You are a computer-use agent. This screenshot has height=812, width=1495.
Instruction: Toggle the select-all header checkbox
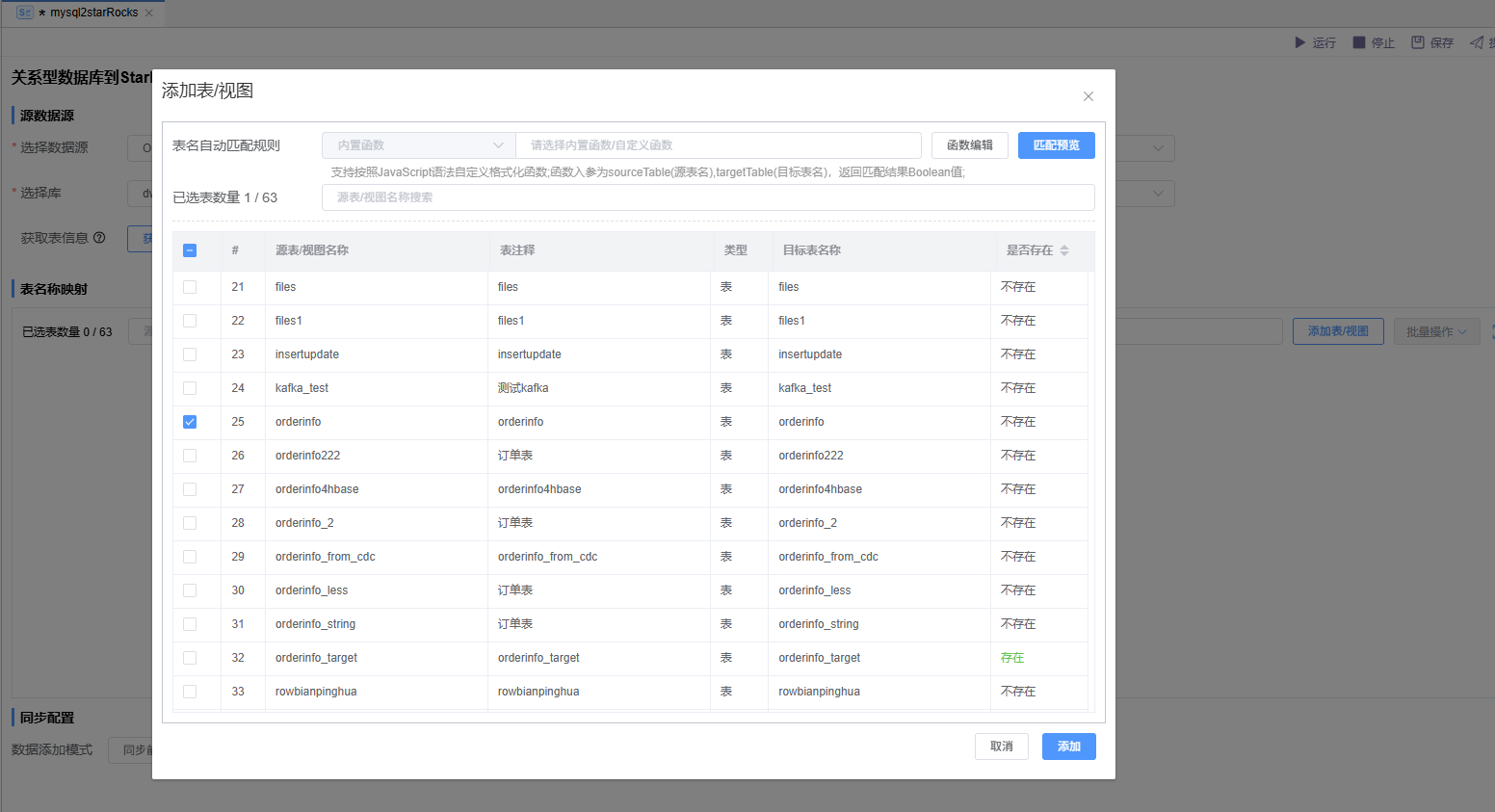pos(190,250)
